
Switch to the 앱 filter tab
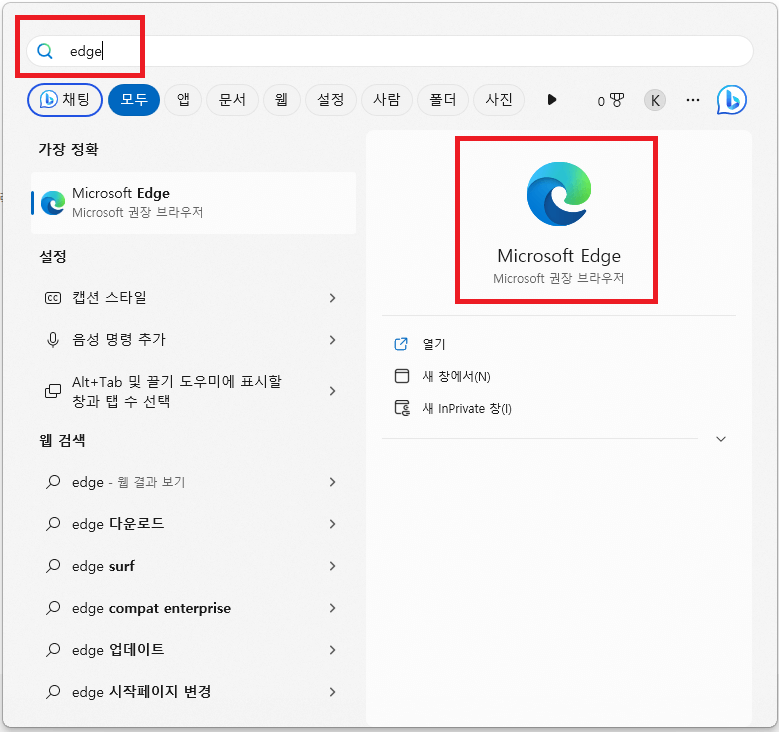click(183, 100)
